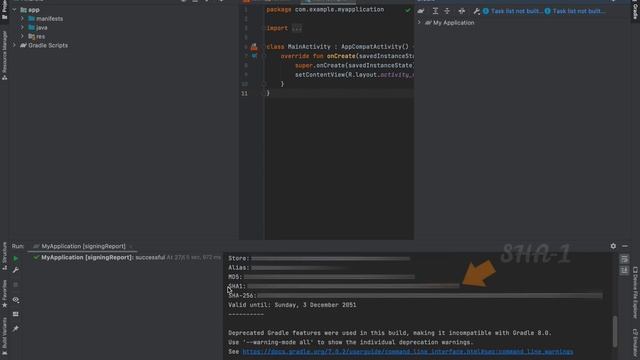
Task: Click 'package com.example.myapplication' code line
Action: click(325, 9)
